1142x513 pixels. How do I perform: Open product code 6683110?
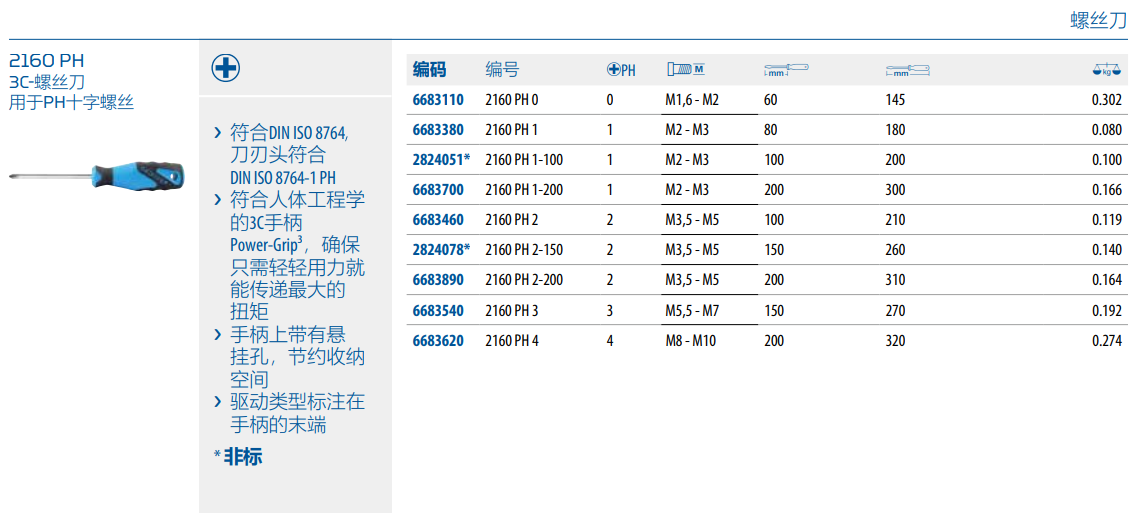(x=438, y=100)
